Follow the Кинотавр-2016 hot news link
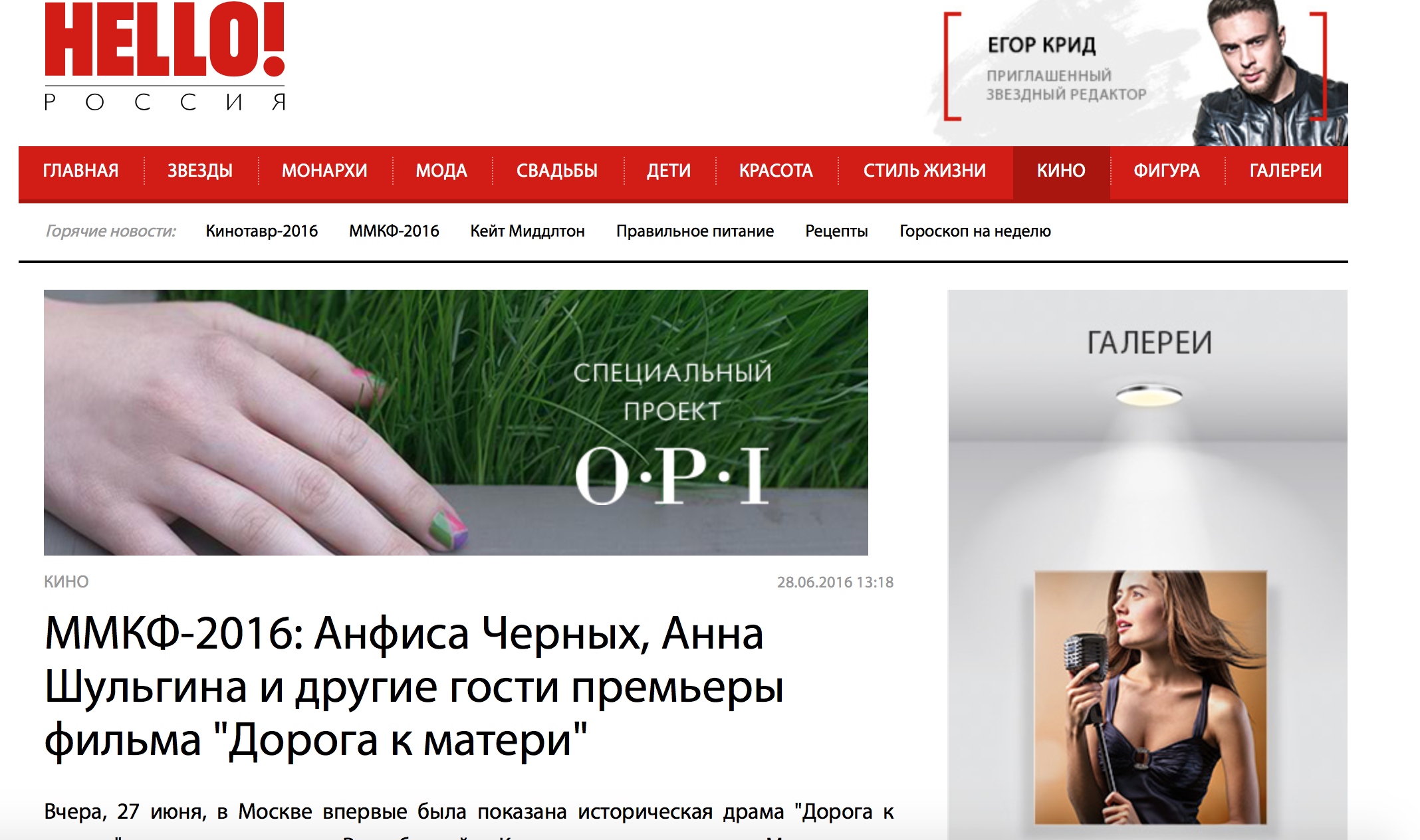The width and height of the screenshot is (1420, 840). pos(261,231)
